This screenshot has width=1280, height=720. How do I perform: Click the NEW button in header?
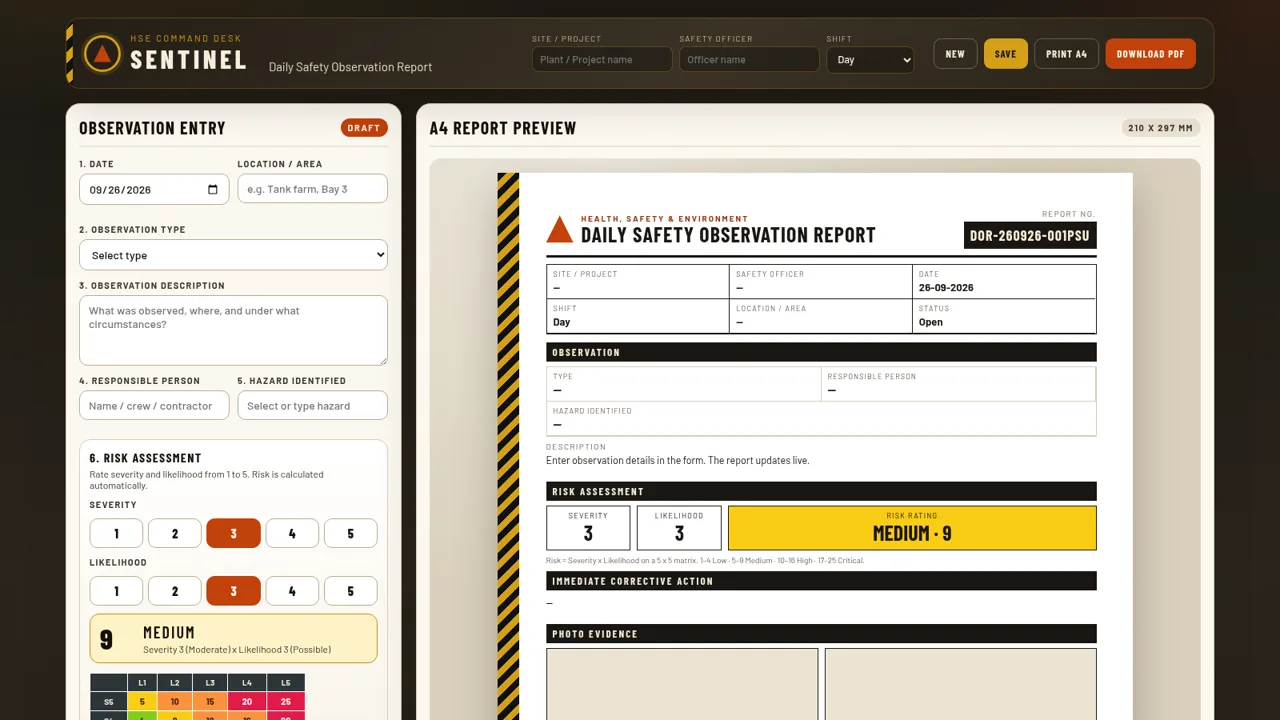coord(955,54)
